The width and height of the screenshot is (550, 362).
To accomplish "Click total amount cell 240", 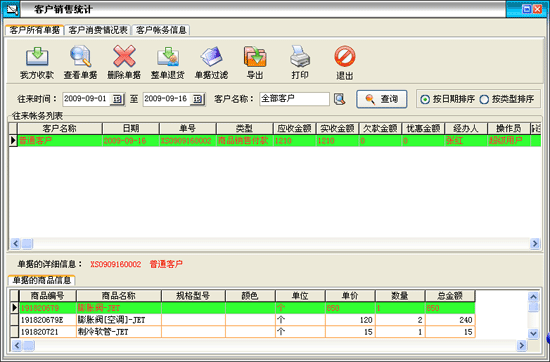I will (x=450, y=320).
